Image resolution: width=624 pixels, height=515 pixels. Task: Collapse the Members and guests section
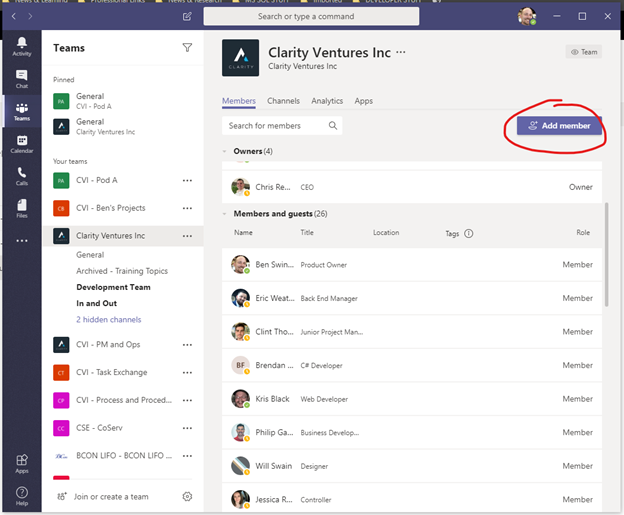point(224,214)
